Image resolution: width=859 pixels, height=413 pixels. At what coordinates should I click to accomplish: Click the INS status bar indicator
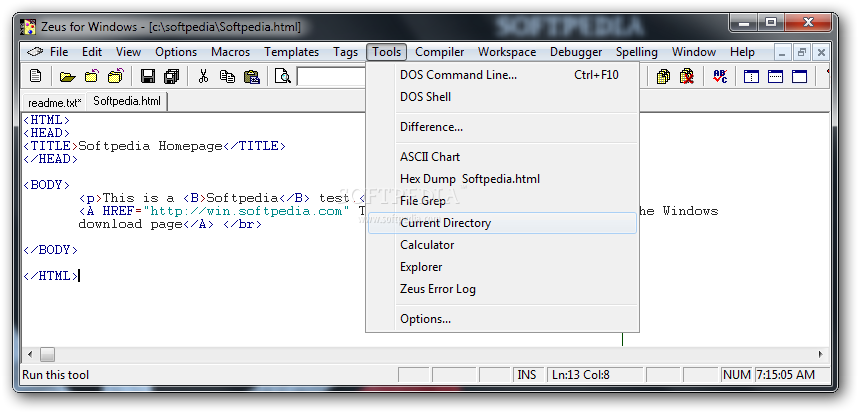pyautogui.click(x=527, y=375)
